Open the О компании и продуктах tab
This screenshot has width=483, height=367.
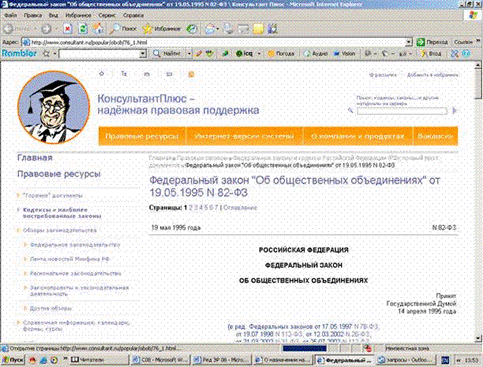pos(358,136)
